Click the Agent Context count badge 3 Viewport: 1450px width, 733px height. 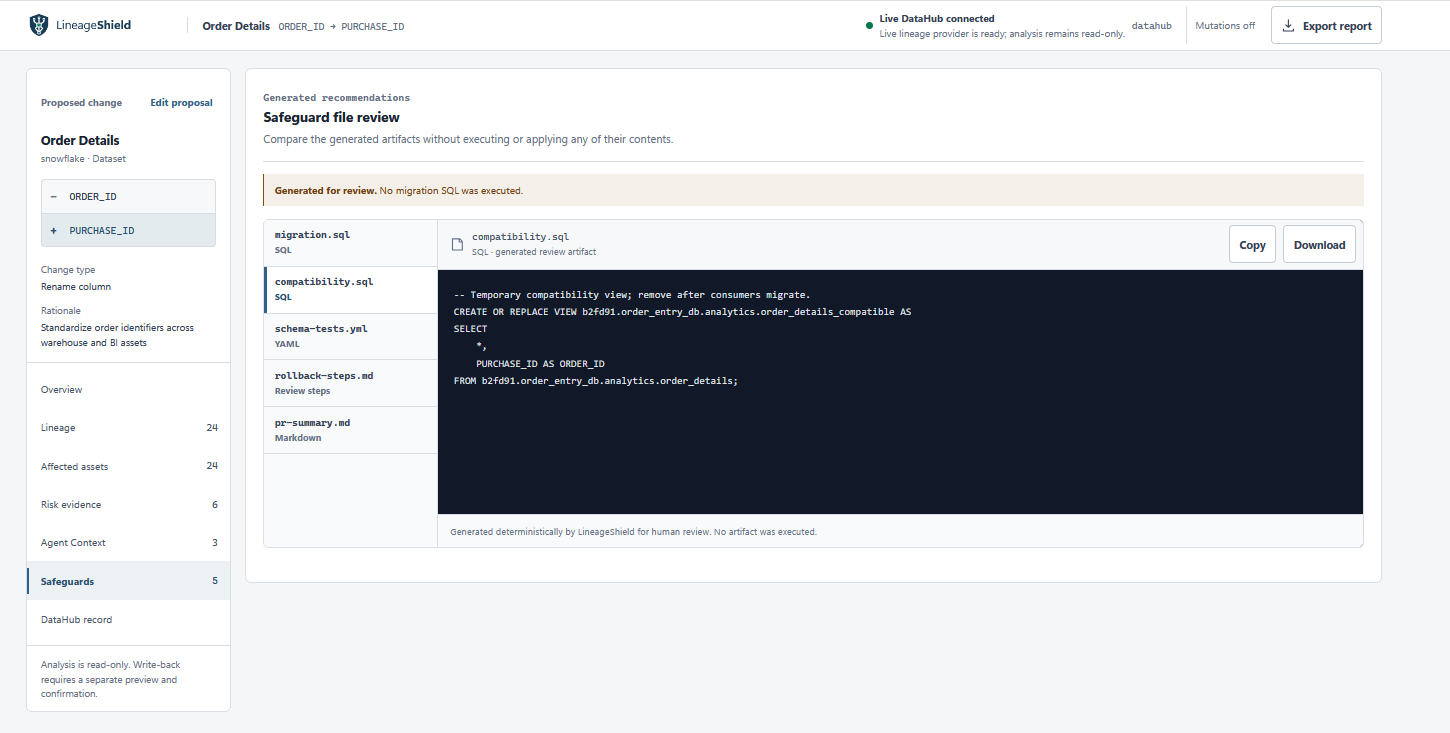point(215,543)
